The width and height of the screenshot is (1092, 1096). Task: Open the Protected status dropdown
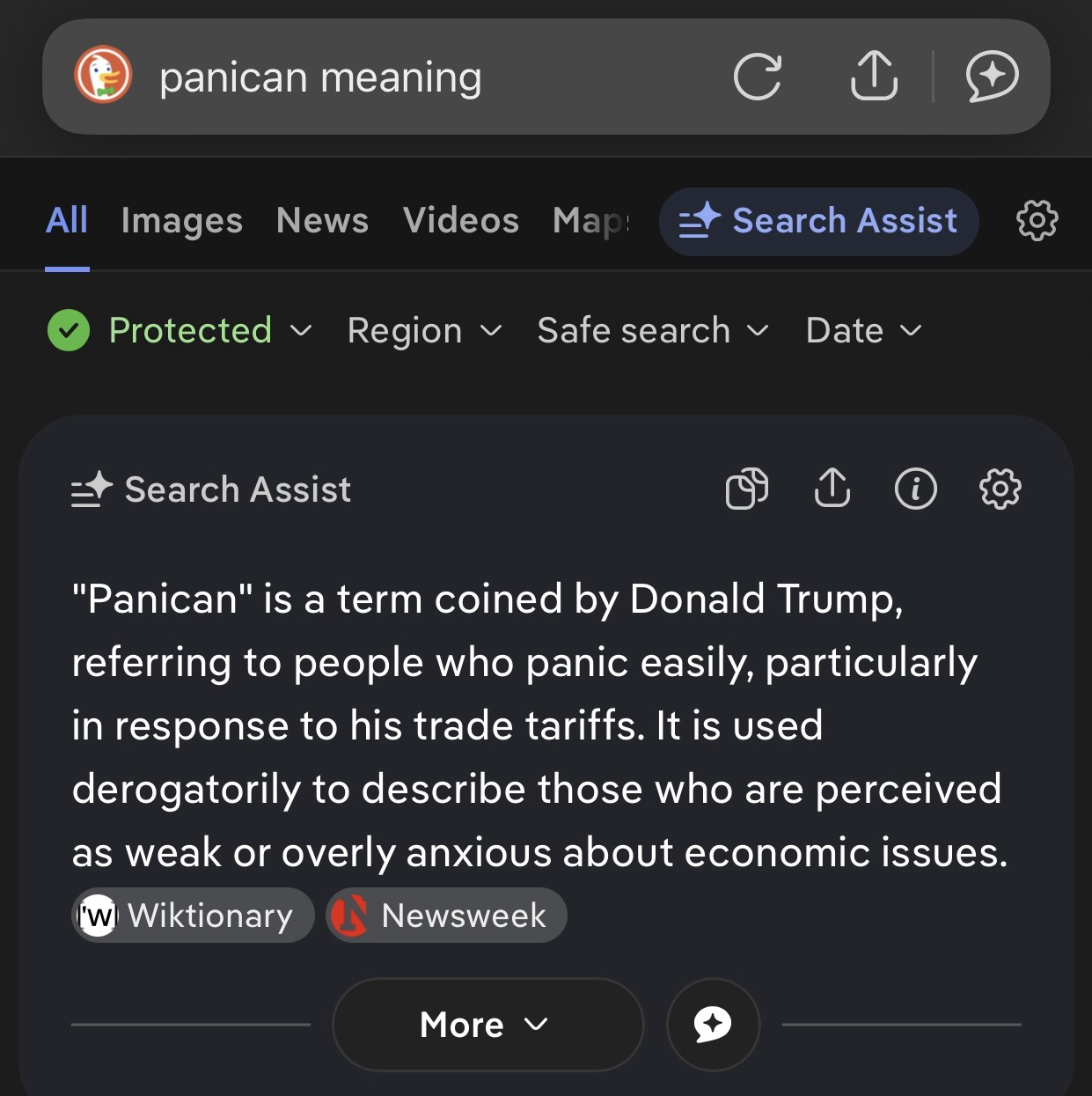(180, 331)
